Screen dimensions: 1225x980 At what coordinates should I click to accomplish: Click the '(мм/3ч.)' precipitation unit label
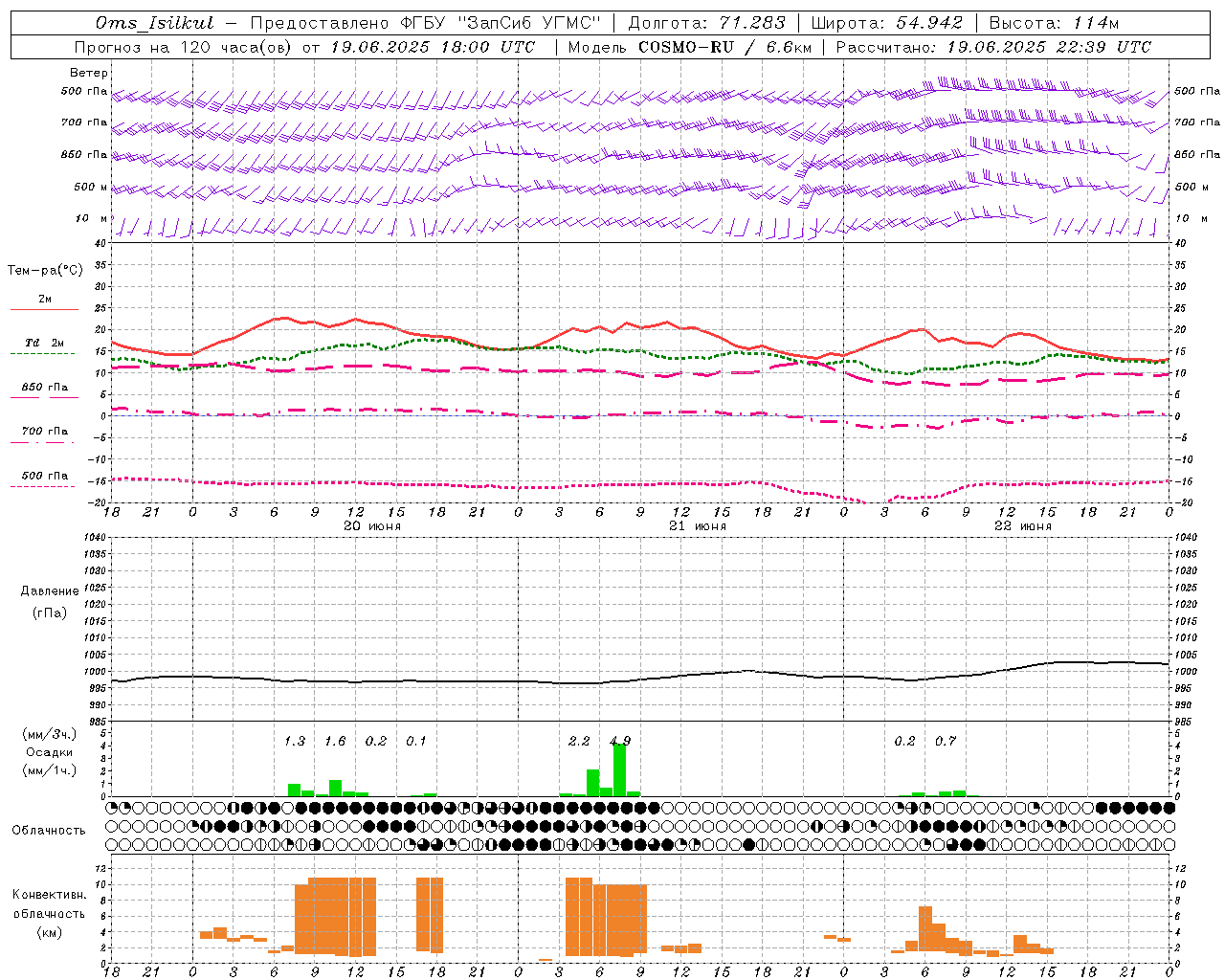click(50, 734)
